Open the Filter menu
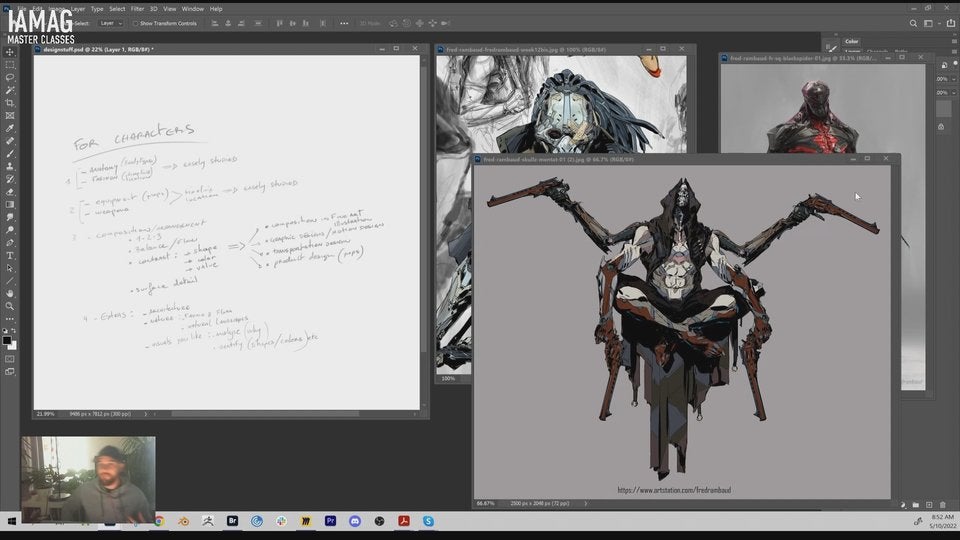Image resolution: width=960 pixels, height=540 pixels. pos(137,9)
